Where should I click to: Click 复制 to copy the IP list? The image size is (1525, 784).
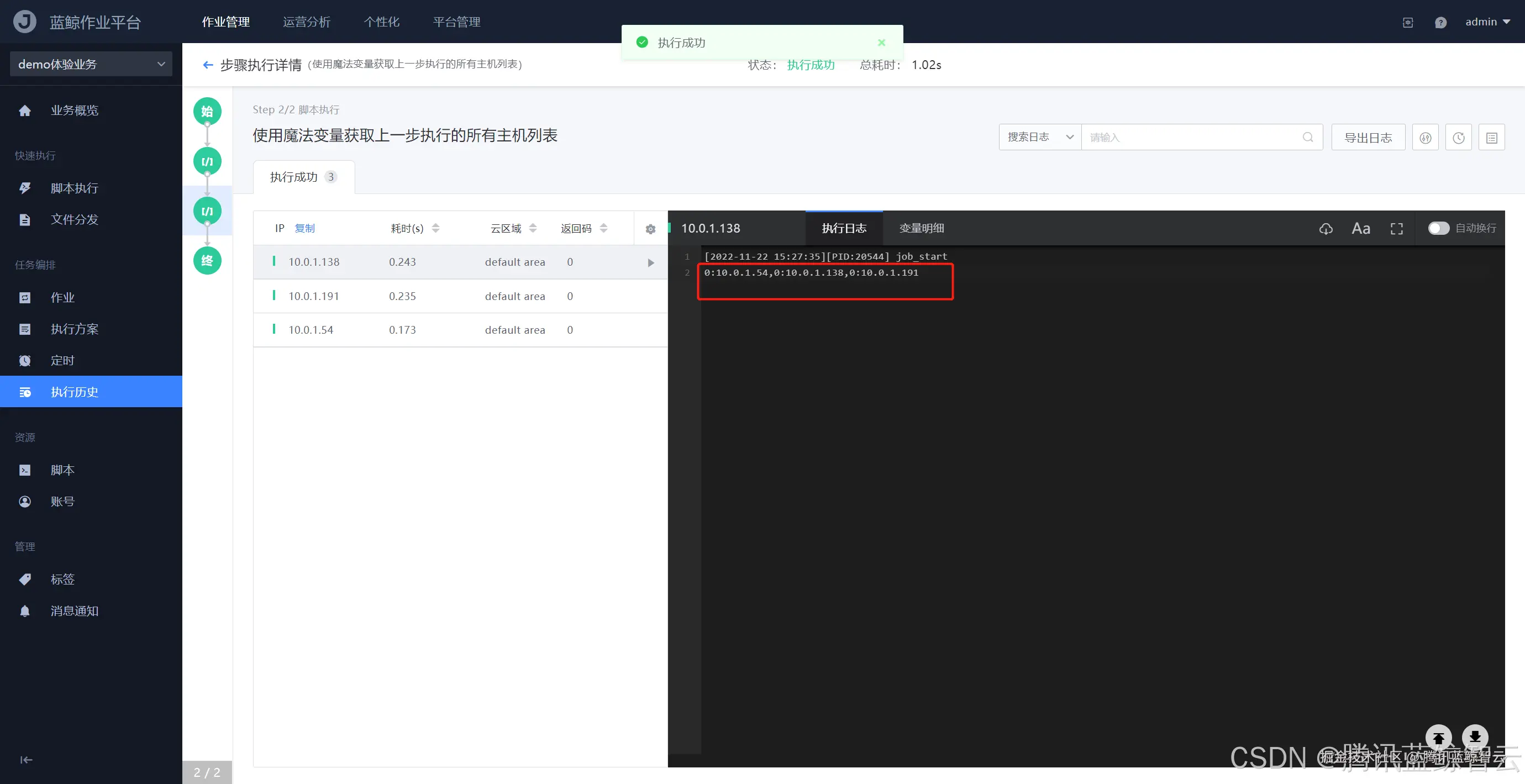pyautogui.click(x=304, y=228)
